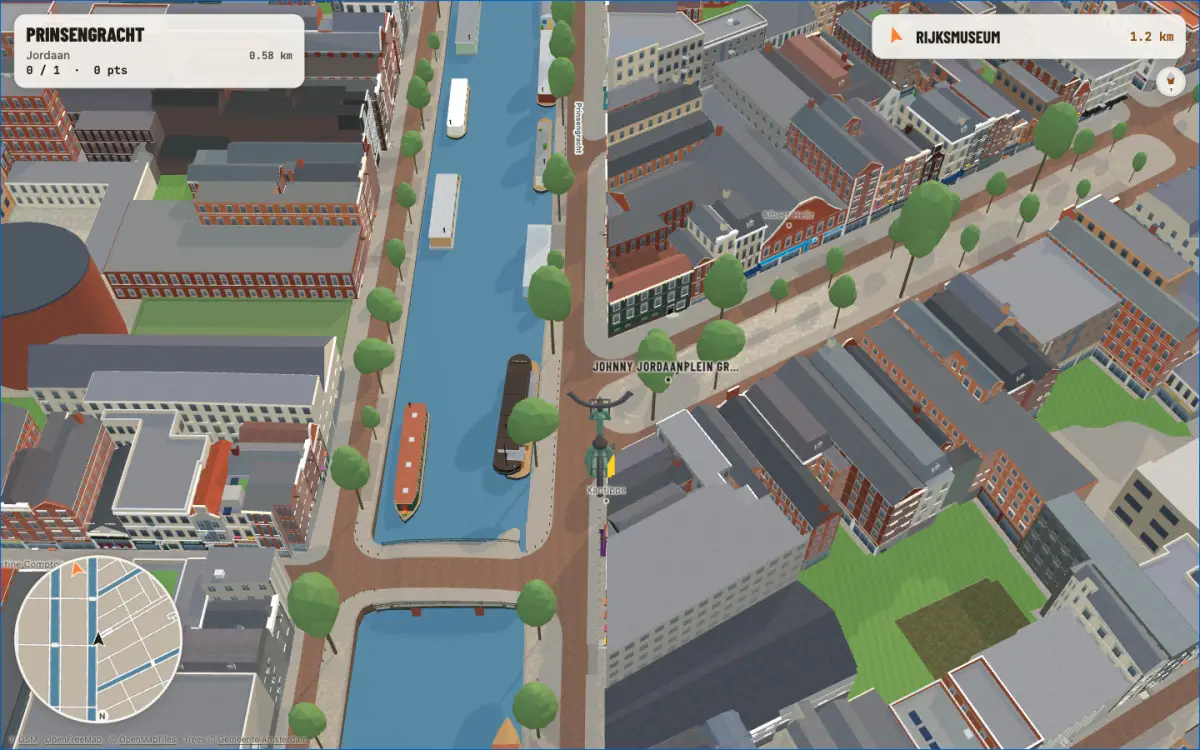Click the black player arrow on the minimap

pyautogui.click(x=98, y=639)
